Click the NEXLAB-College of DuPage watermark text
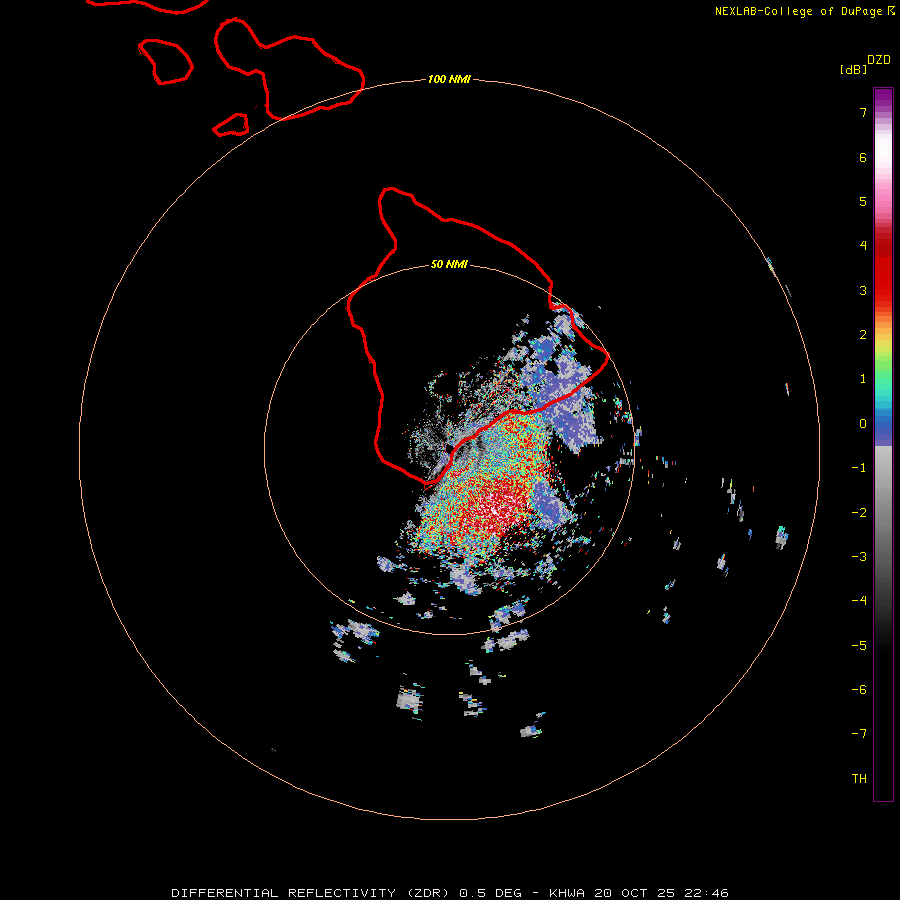 tap(799, 11)
